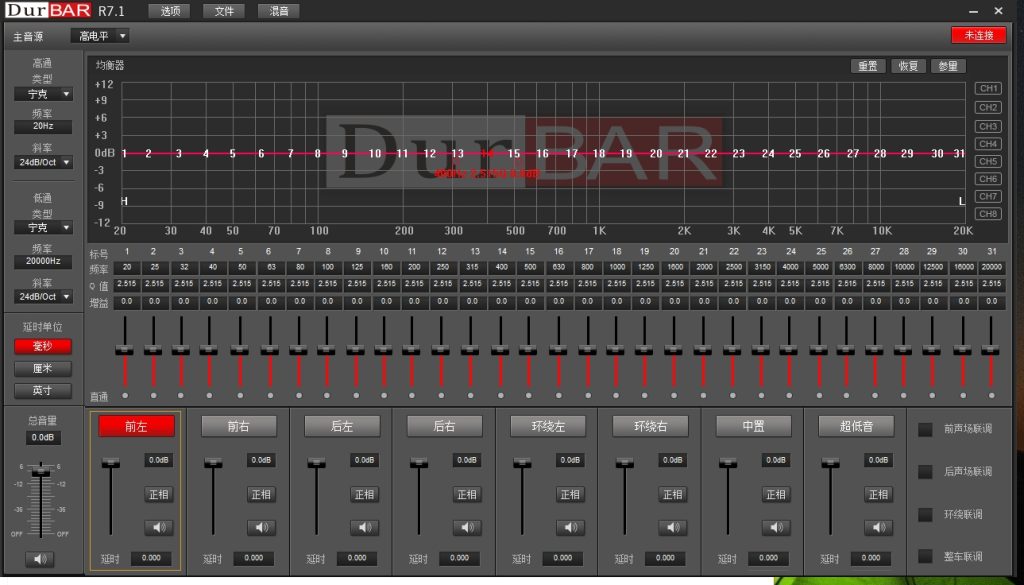Image resolution: width=1024 pixels, height=585 pixels.
Task: Show the CH5 curve
Action: click(x=988, y=161)
